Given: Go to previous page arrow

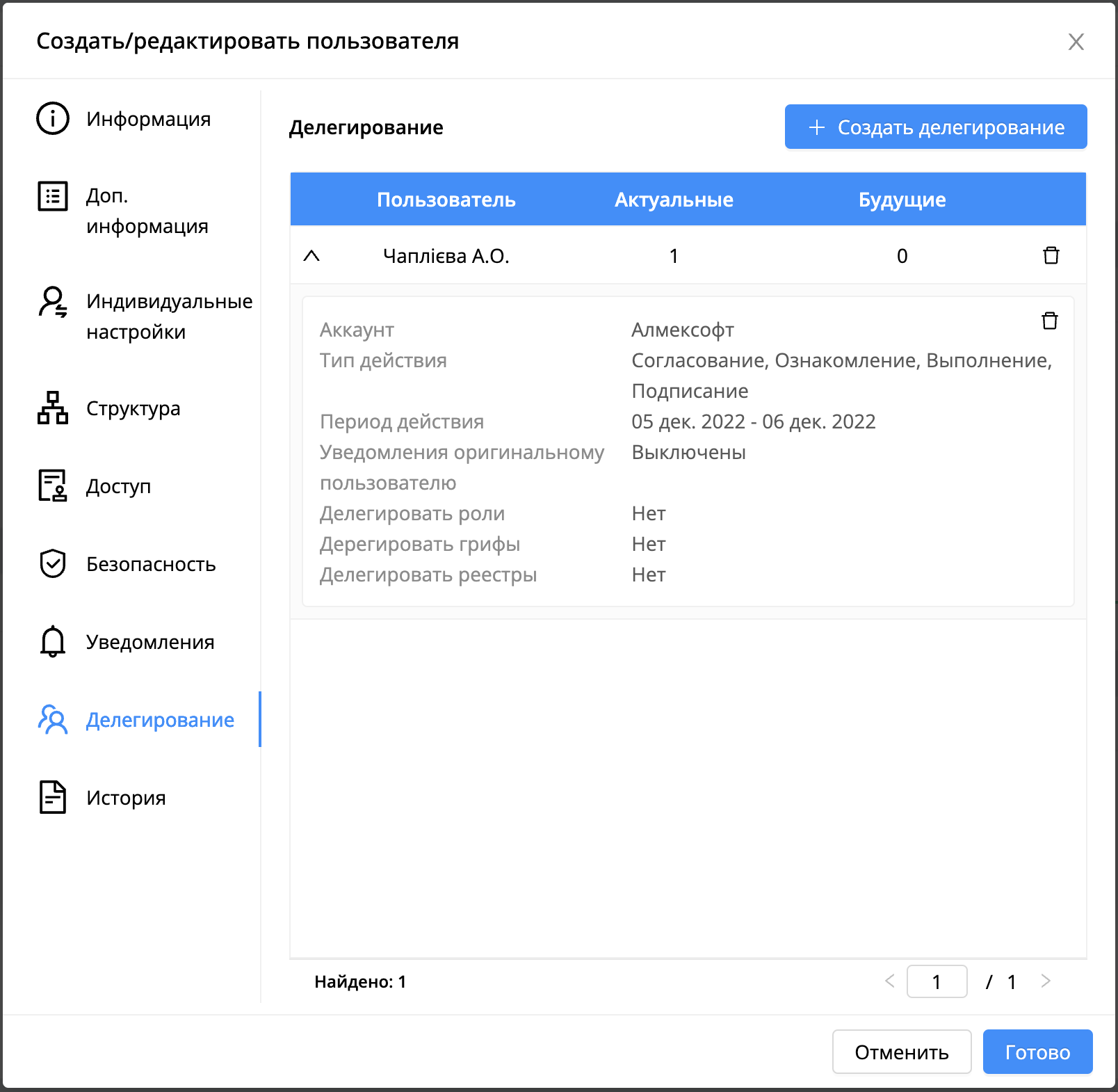Looking at the screenshot, I should click(890, 981).
